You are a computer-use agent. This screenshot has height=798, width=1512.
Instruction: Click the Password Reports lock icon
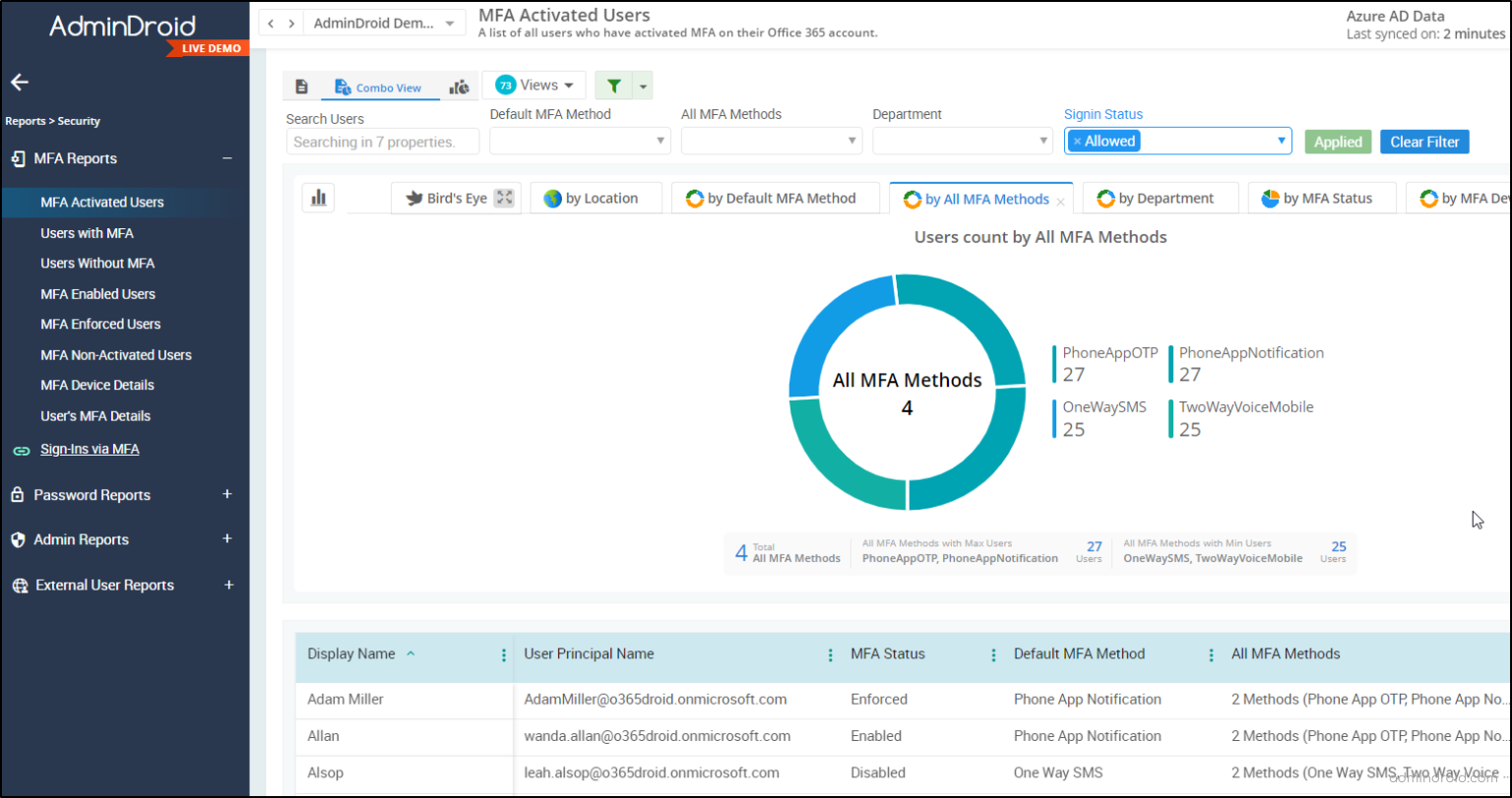(18, 495)
